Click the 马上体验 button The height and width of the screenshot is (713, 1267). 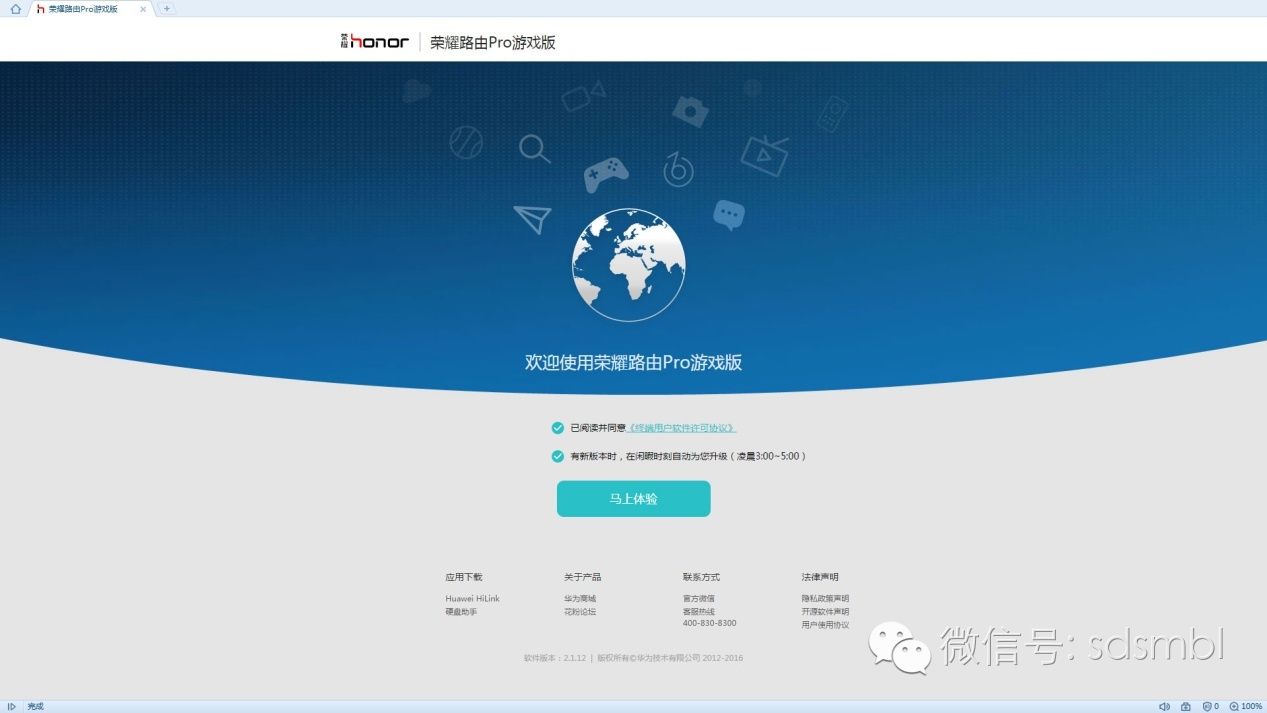633,499
